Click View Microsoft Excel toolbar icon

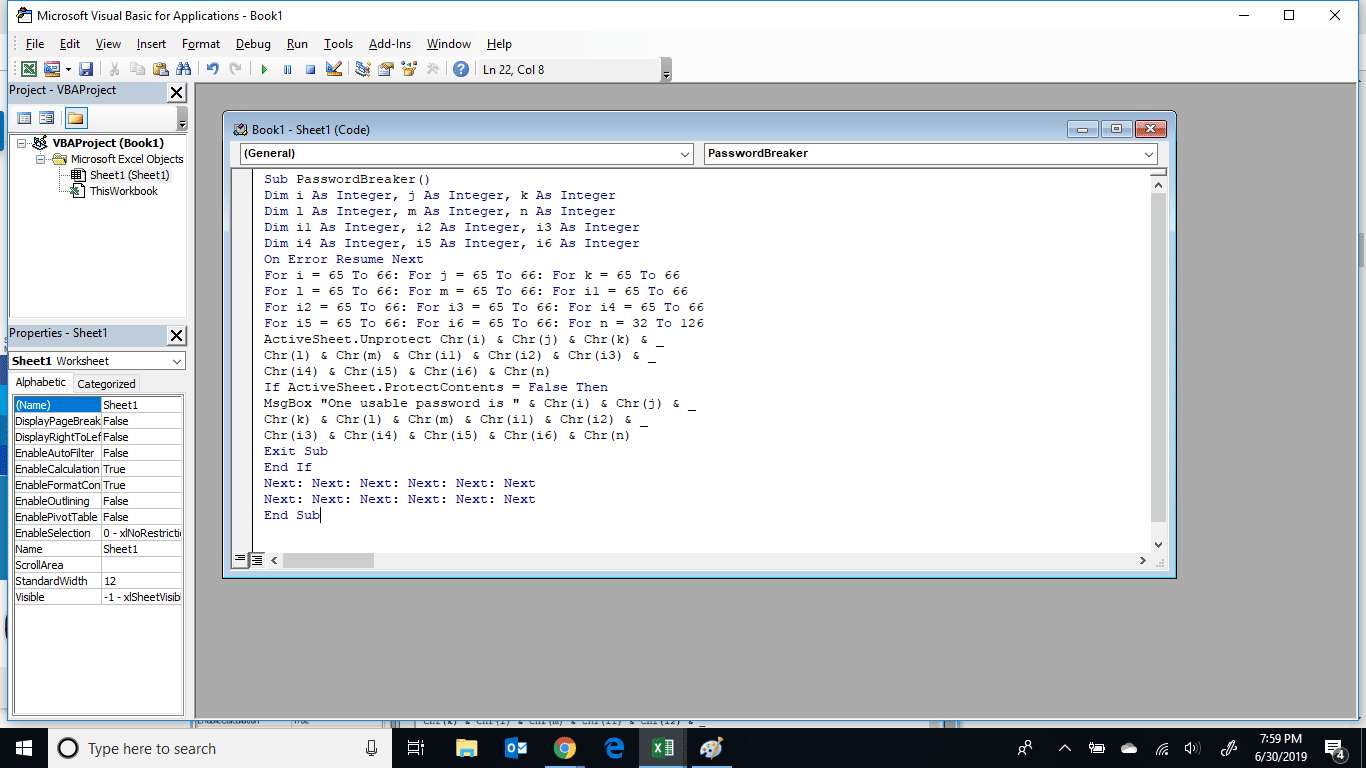pos(29,69)
